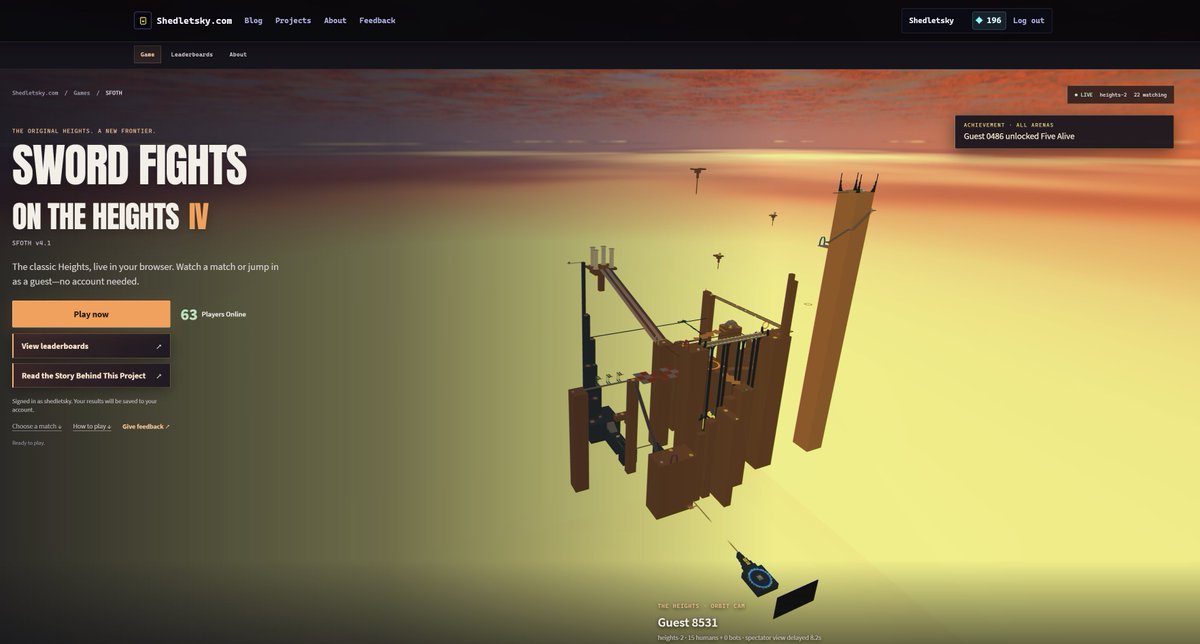Click the SFOTH v4.1 version label
This screenshot has height=644, width=1200.
click(31, 243)
